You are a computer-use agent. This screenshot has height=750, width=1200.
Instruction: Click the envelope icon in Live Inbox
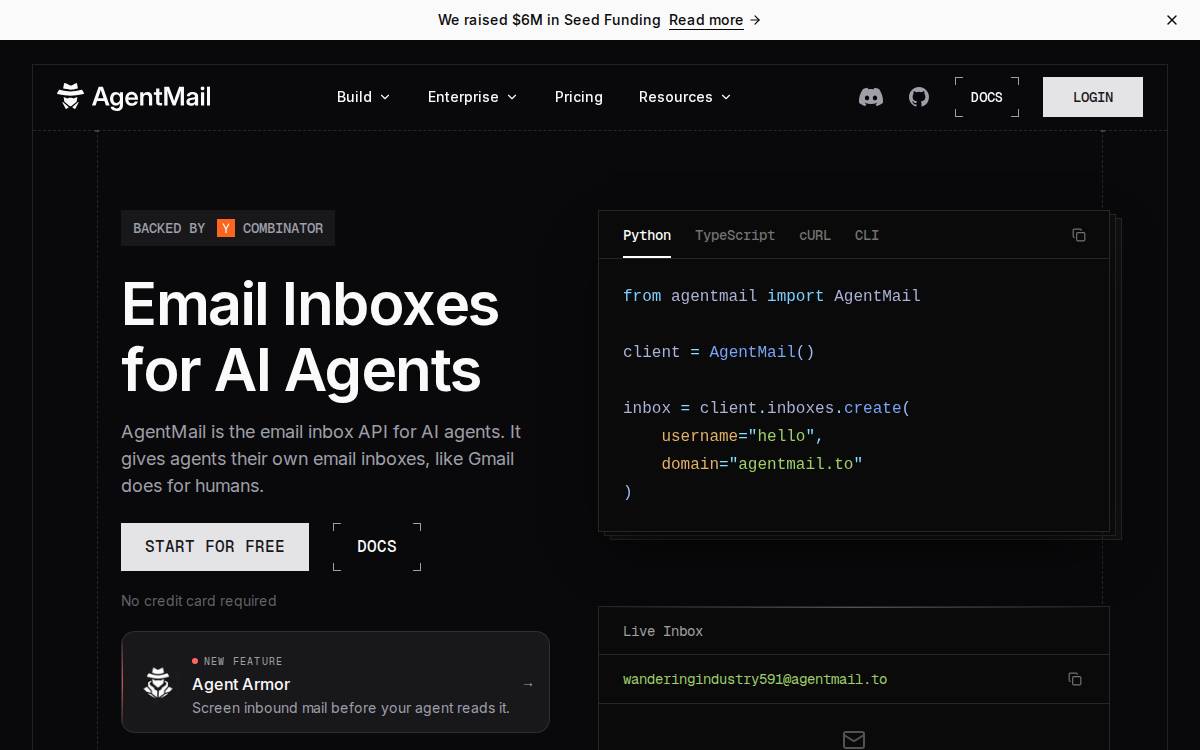click(x=853, y=740)
